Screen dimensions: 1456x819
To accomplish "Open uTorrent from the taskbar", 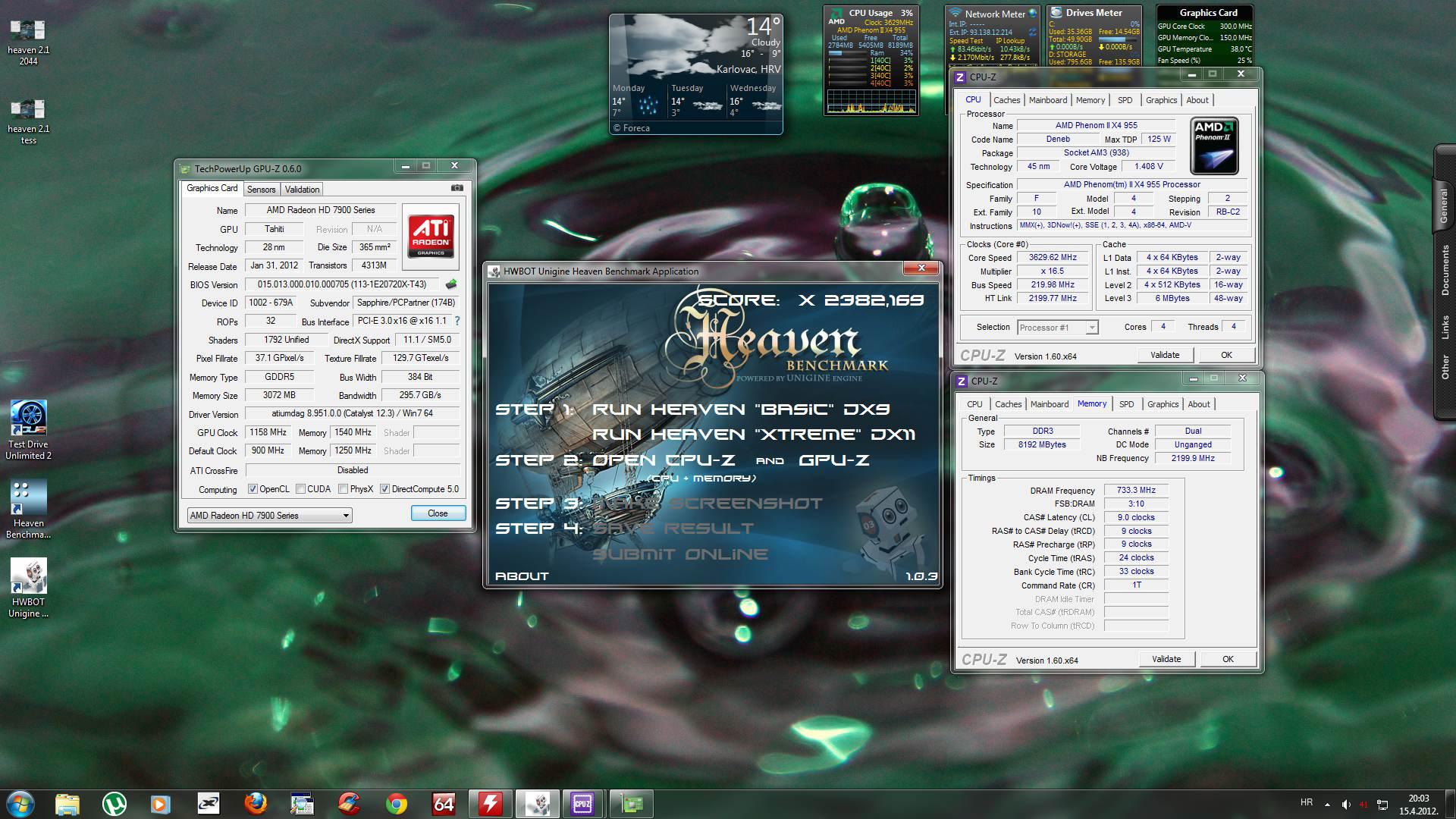I will pos(115,804).
